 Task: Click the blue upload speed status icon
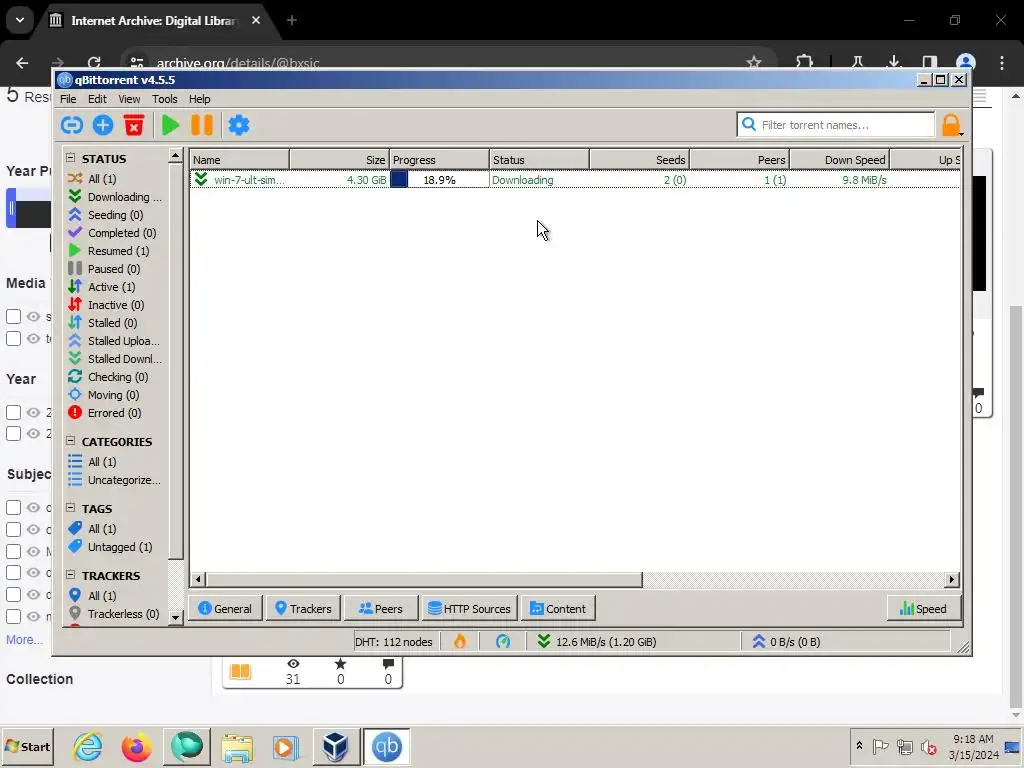(758, 641)
